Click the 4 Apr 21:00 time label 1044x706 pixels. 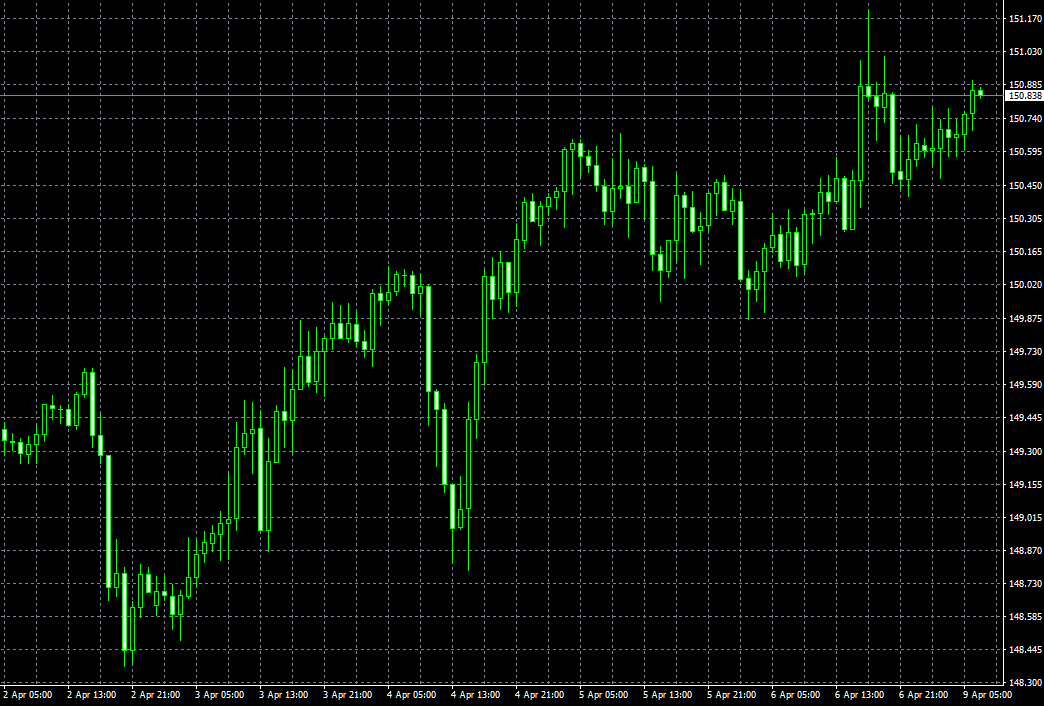(539, 695)
